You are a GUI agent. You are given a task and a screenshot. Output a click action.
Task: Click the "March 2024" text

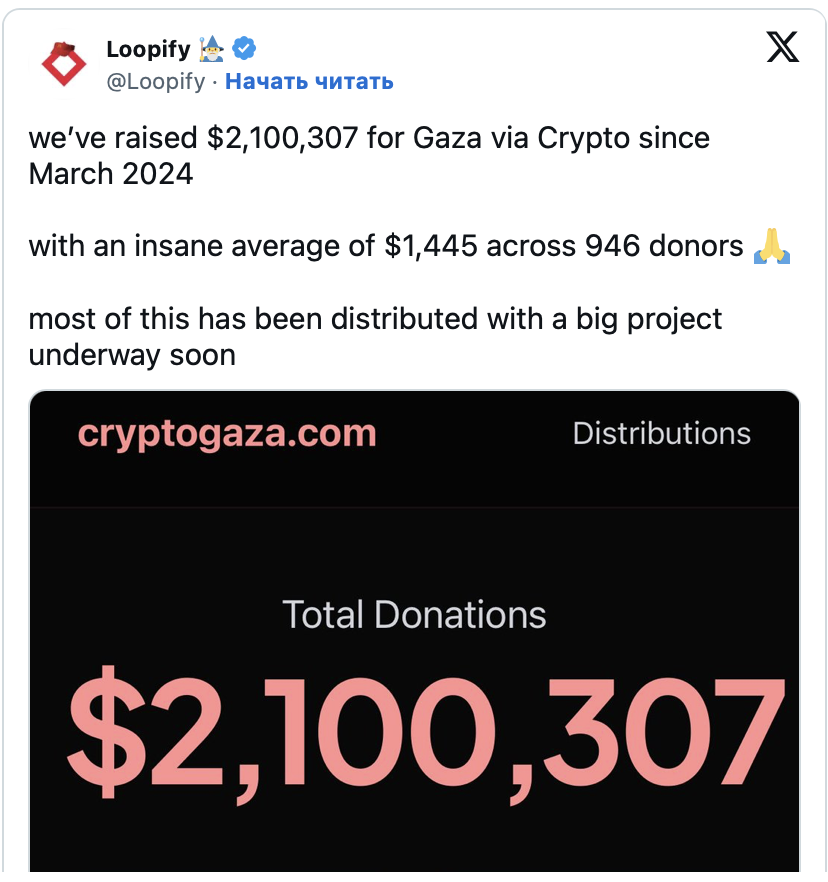tap(110, 174)
